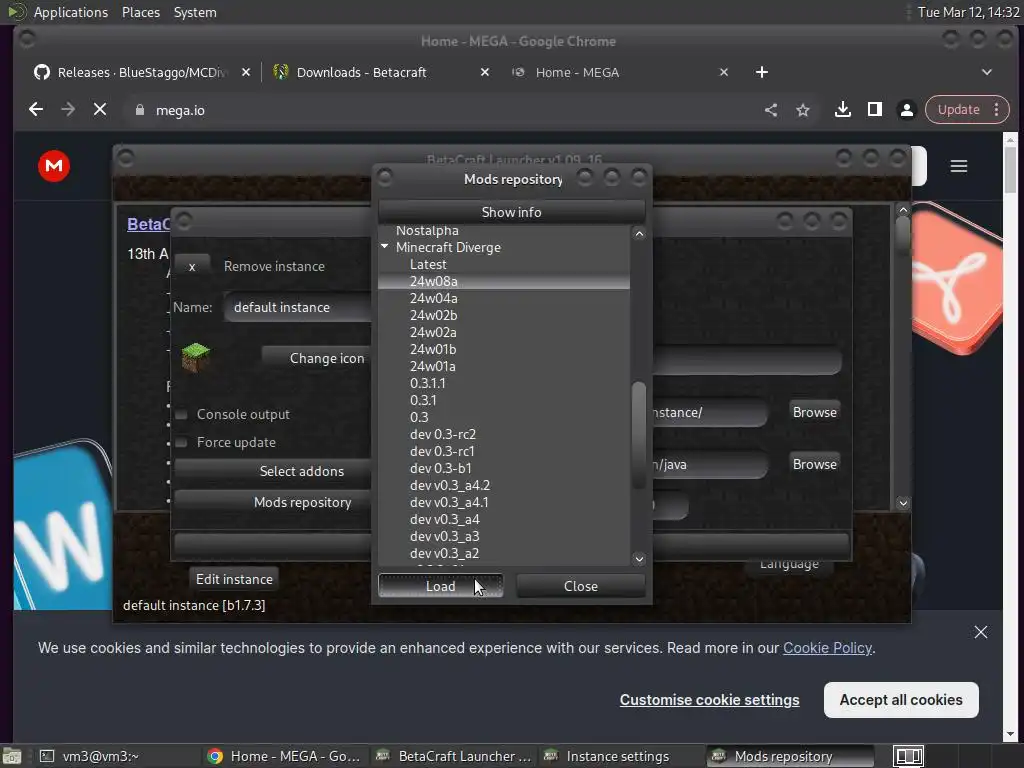
Task: Bookmark this page with star icon
Action: [803, 110]
